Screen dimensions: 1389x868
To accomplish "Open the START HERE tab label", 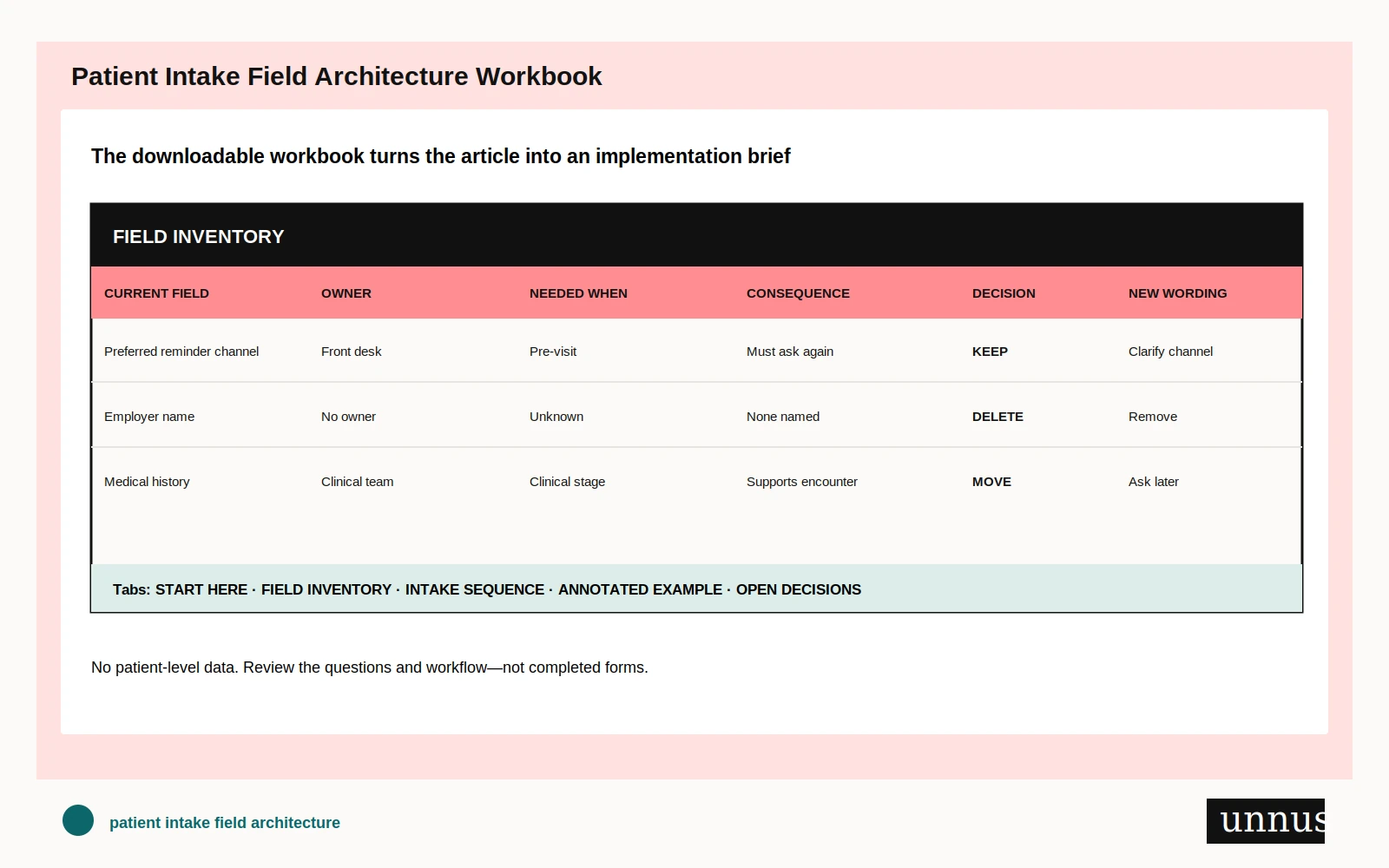I will (x=201, y=589).
